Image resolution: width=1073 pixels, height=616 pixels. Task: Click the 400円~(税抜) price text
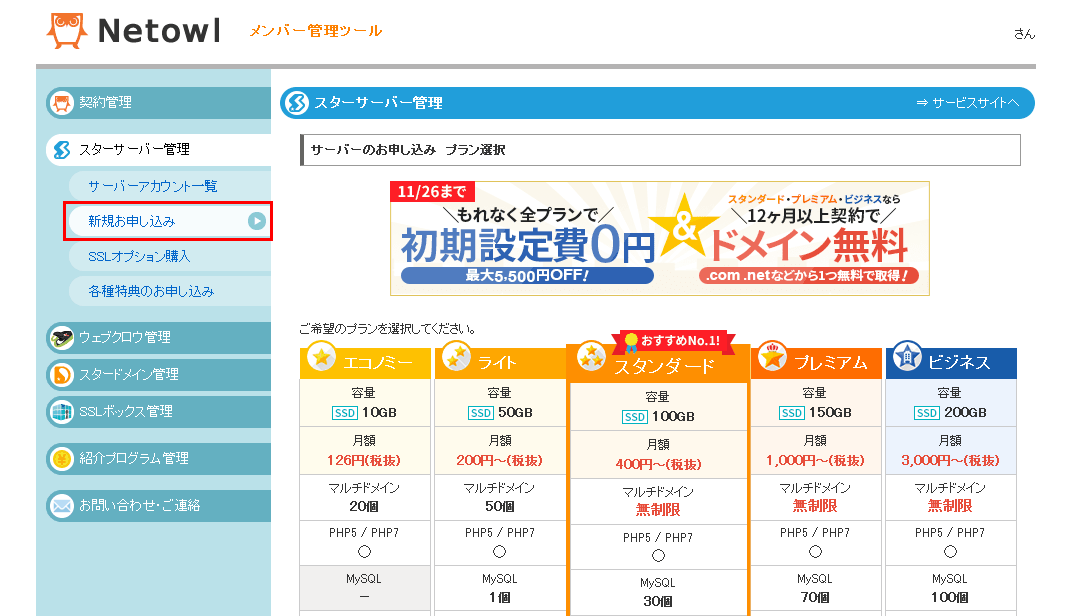(658, 465)
